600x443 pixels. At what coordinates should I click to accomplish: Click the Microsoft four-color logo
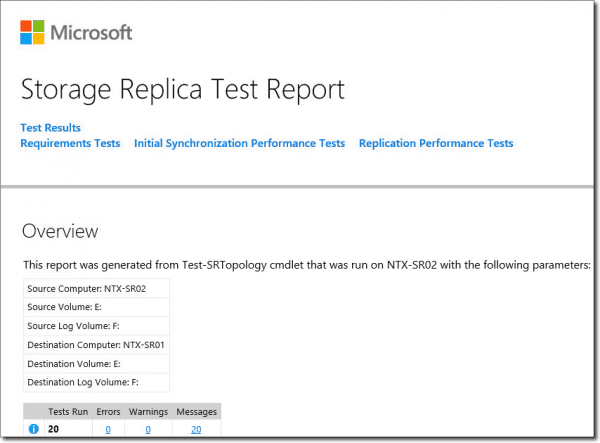pyautogui.click(x=32, y=33)
